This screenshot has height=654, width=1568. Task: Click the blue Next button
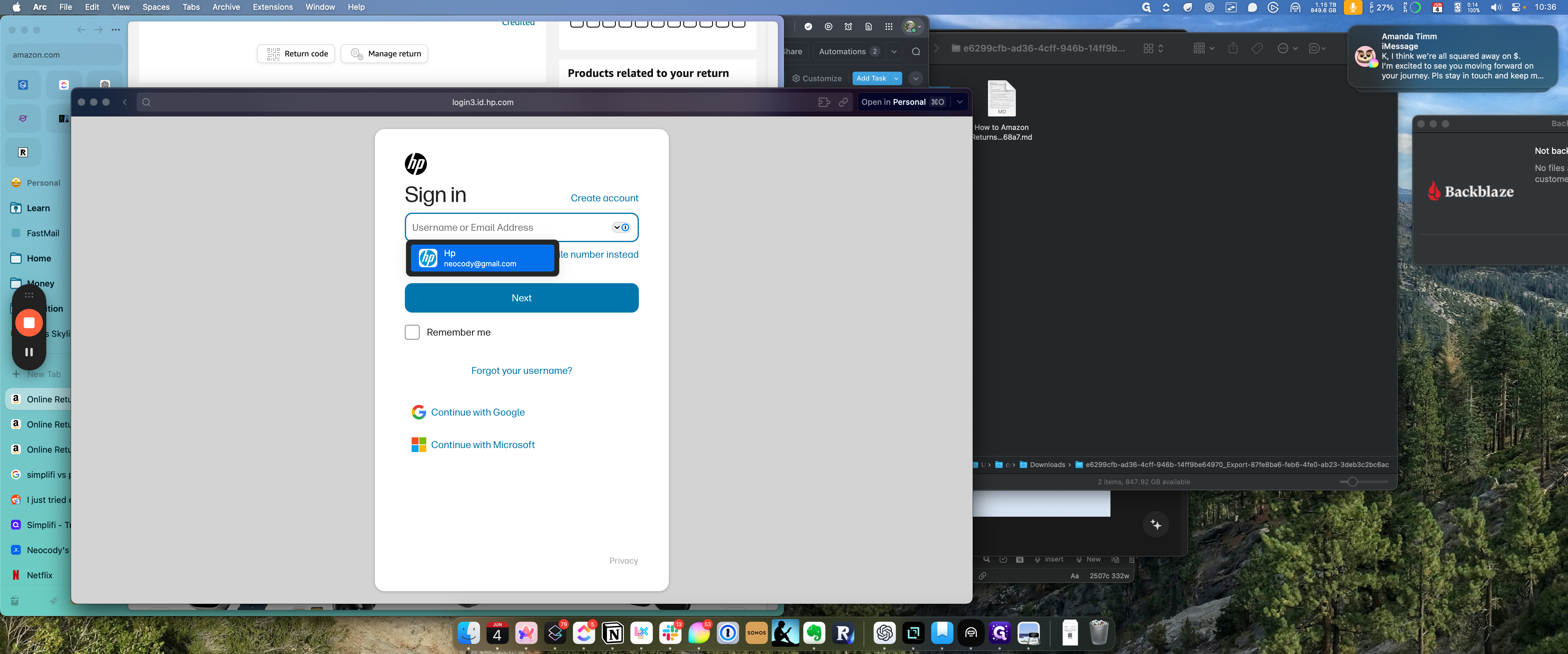pyautogui.click(x=521, y=298)
